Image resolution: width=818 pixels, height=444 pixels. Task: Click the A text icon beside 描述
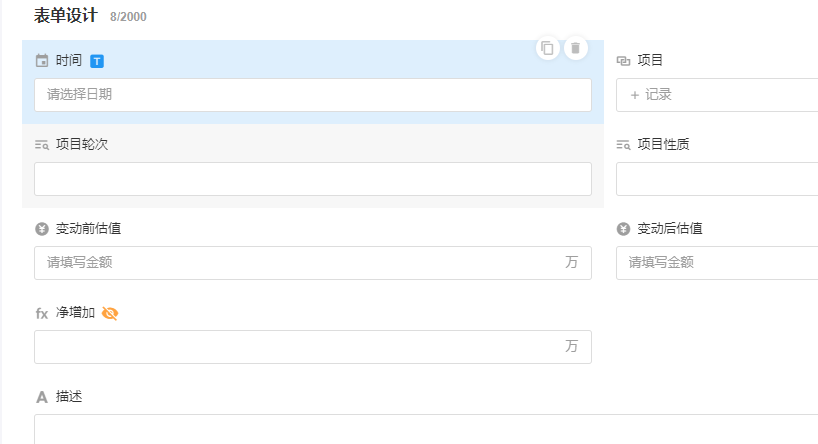tap(42, 397)
